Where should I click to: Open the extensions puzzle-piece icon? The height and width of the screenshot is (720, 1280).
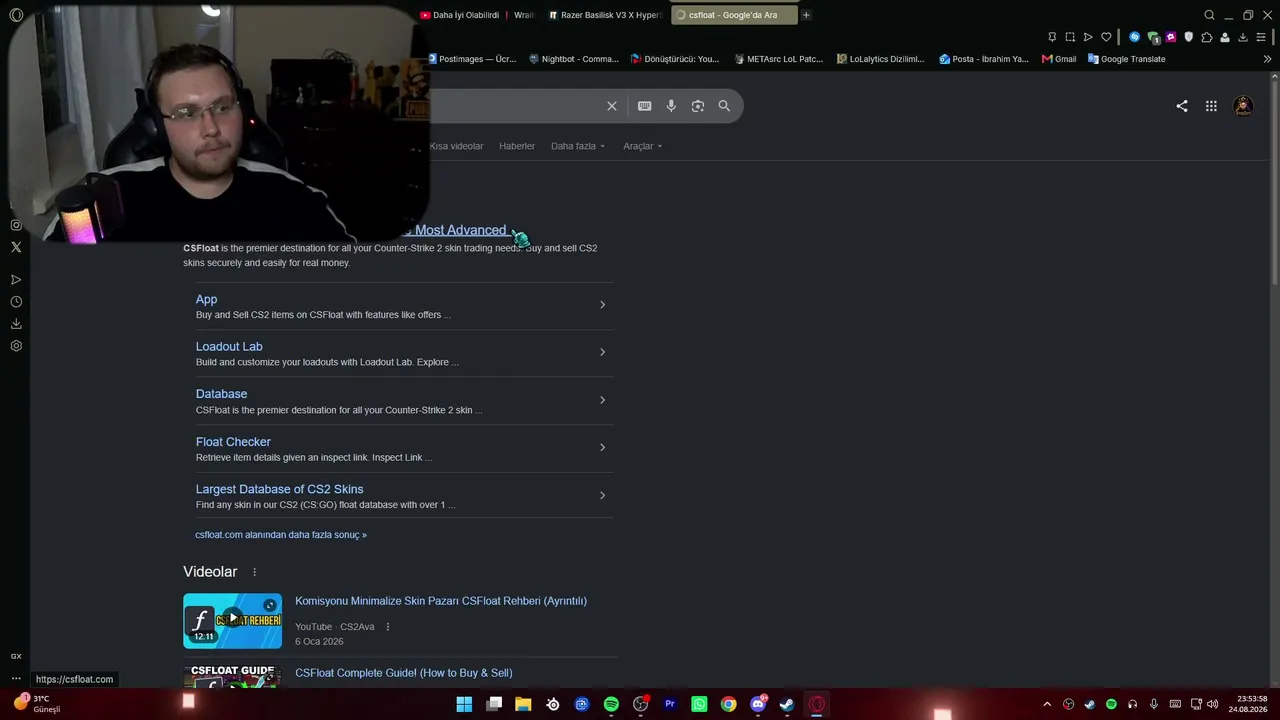pos(1207,37)
